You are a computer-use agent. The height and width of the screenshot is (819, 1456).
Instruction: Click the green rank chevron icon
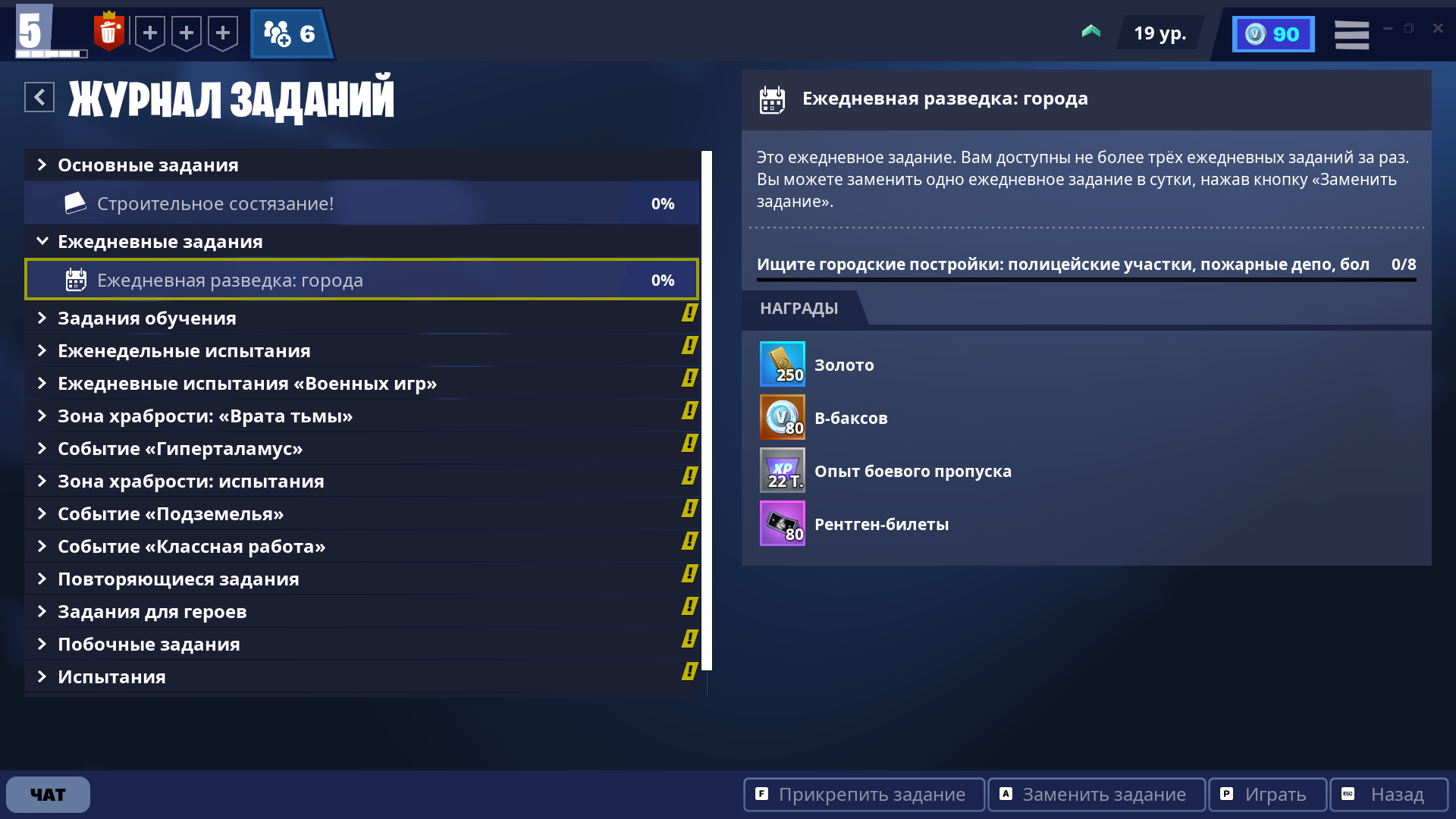(x=1091, y=32)
